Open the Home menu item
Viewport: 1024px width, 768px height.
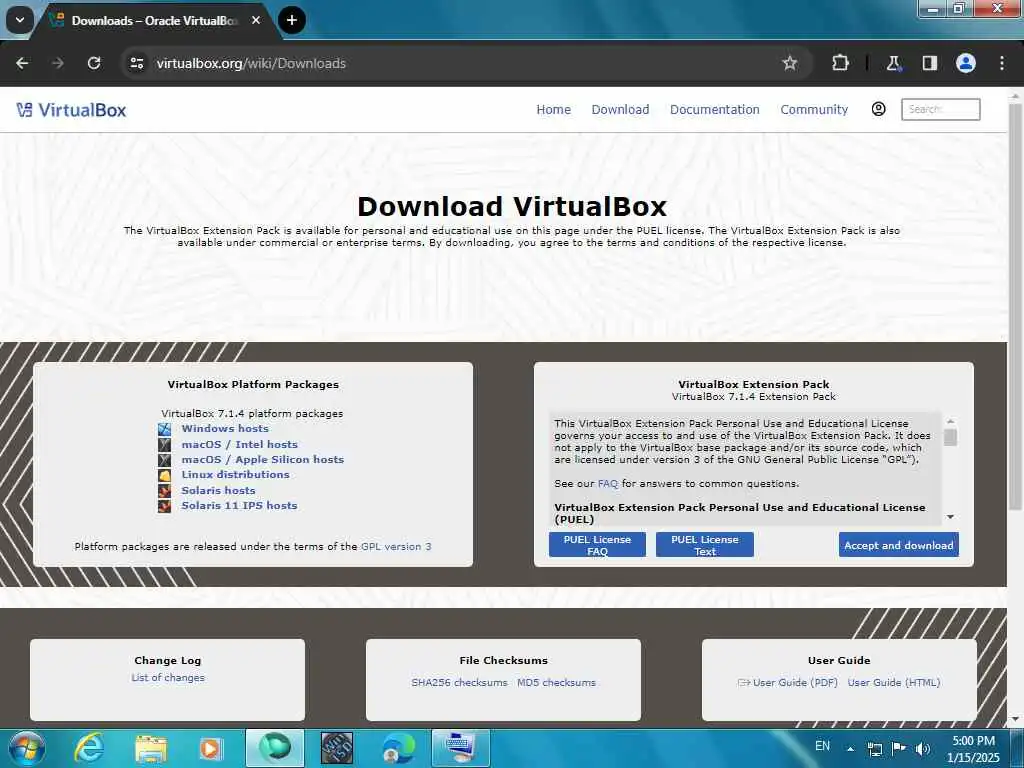(553, 110)
